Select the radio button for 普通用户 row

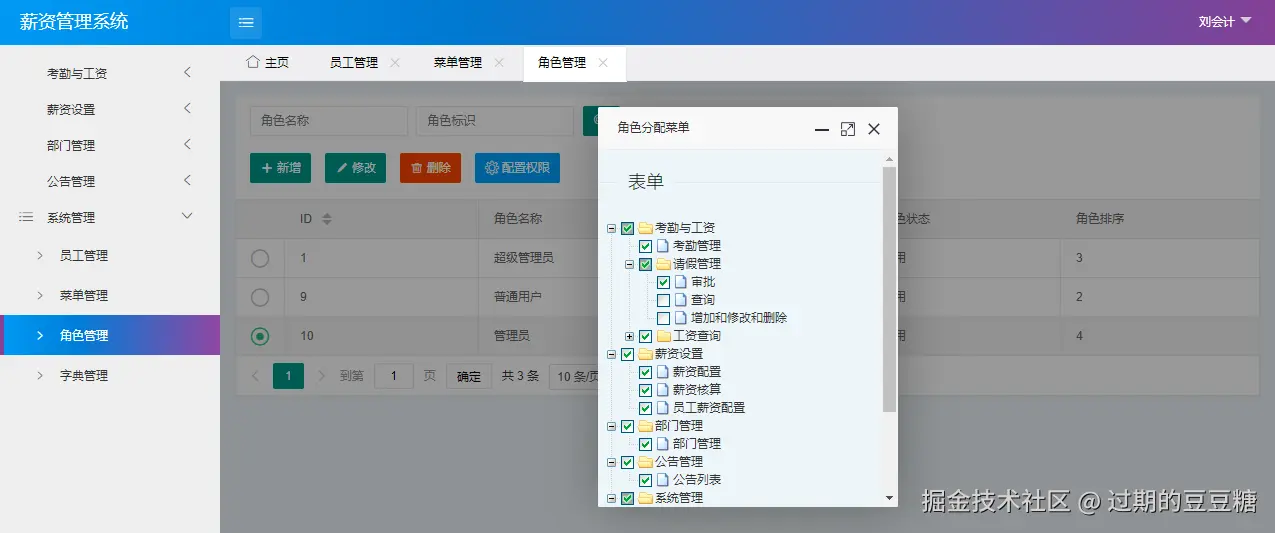(x=260, y=297)
